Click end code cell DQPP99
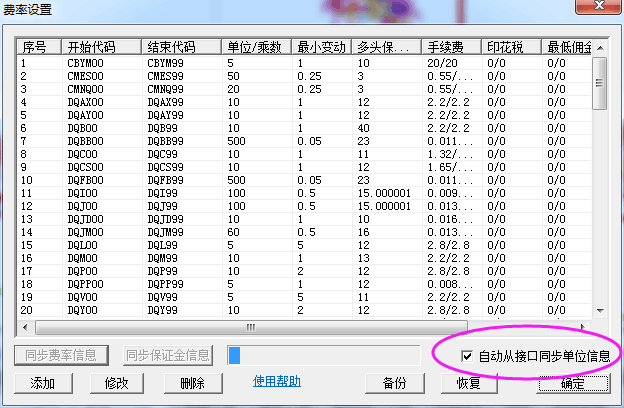624x408 pixels. [x=166, y=284]
